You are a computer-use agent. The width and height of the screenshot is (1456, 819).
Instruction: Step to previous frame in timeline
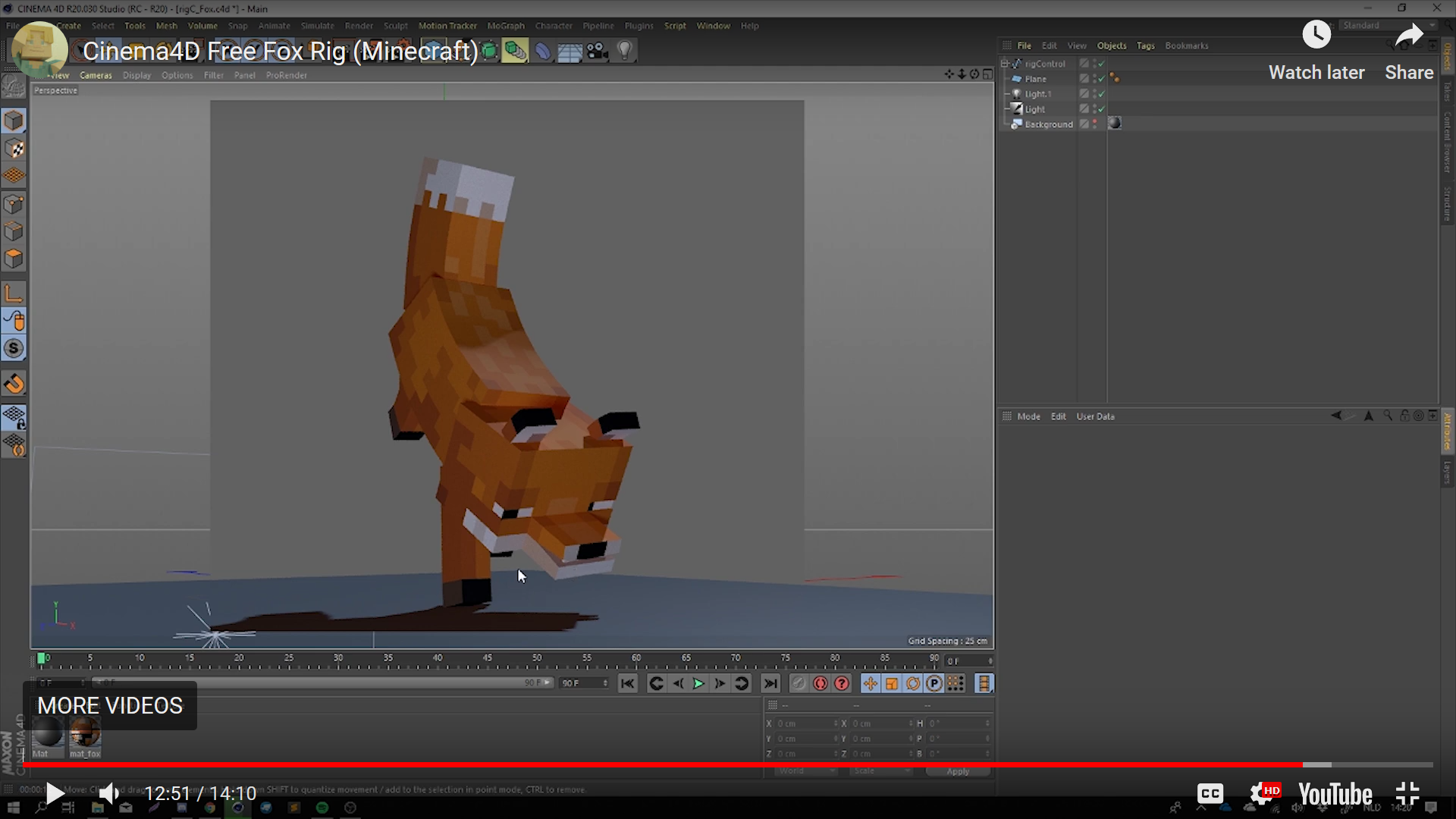tap(678, 683)
